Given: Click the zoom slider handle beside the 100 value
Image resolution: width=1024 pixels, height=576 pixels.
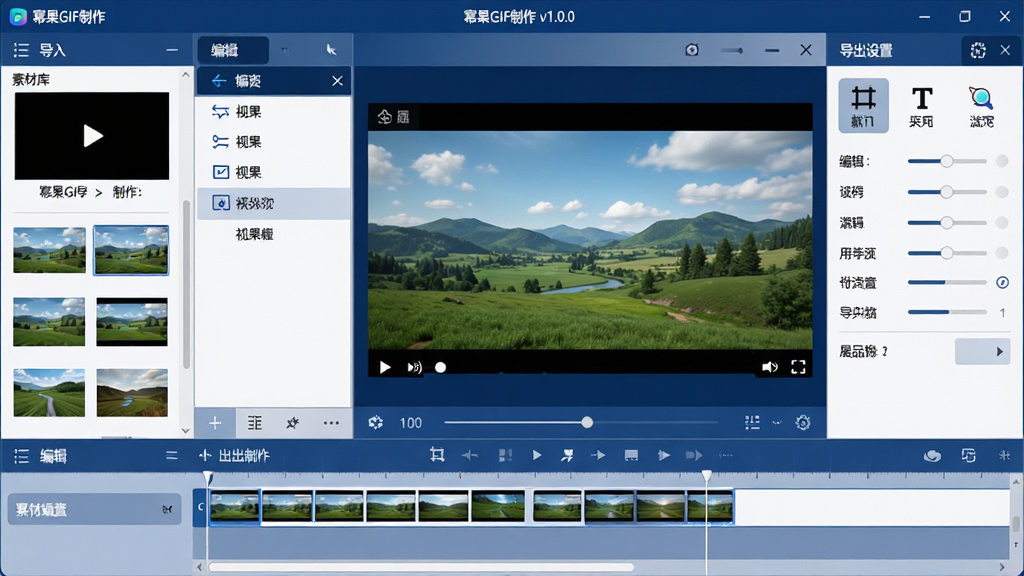Looking at the screenshot, I should point(587,423).
